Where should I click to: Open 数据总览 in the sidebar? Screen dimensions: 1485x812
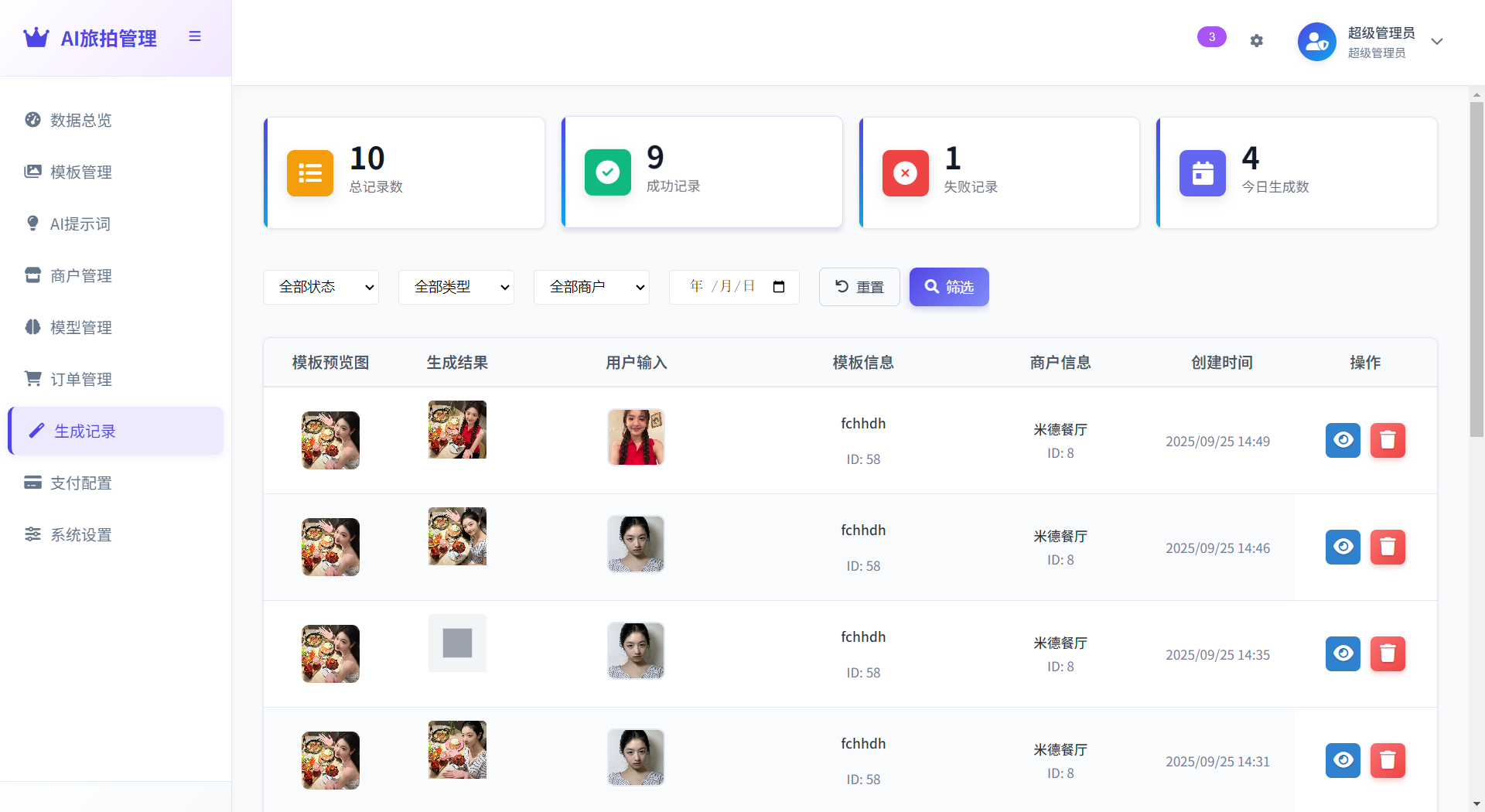(x=80, y=120)
